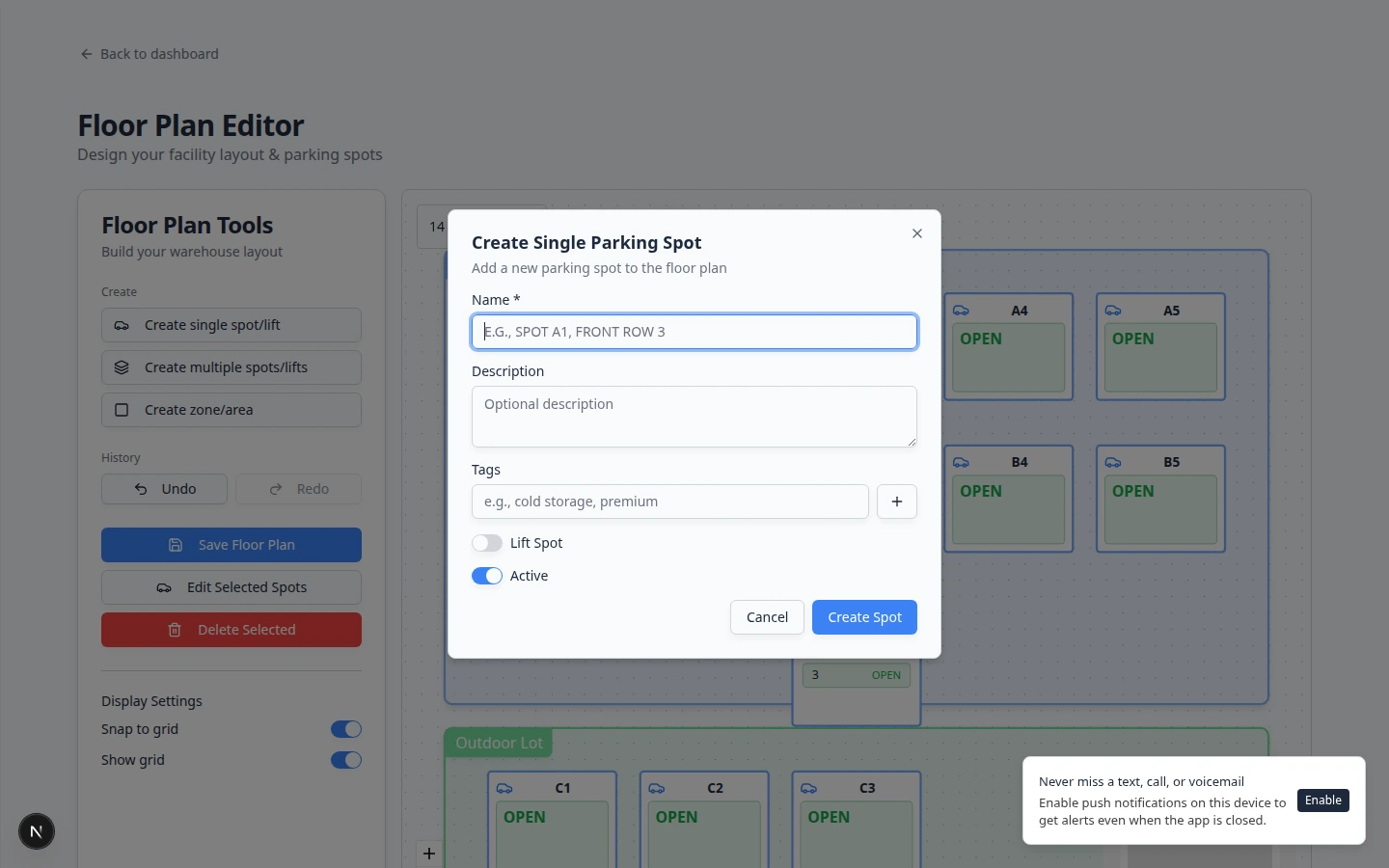
Task: Select parking spot B5
Action: tap(1160, 499)
